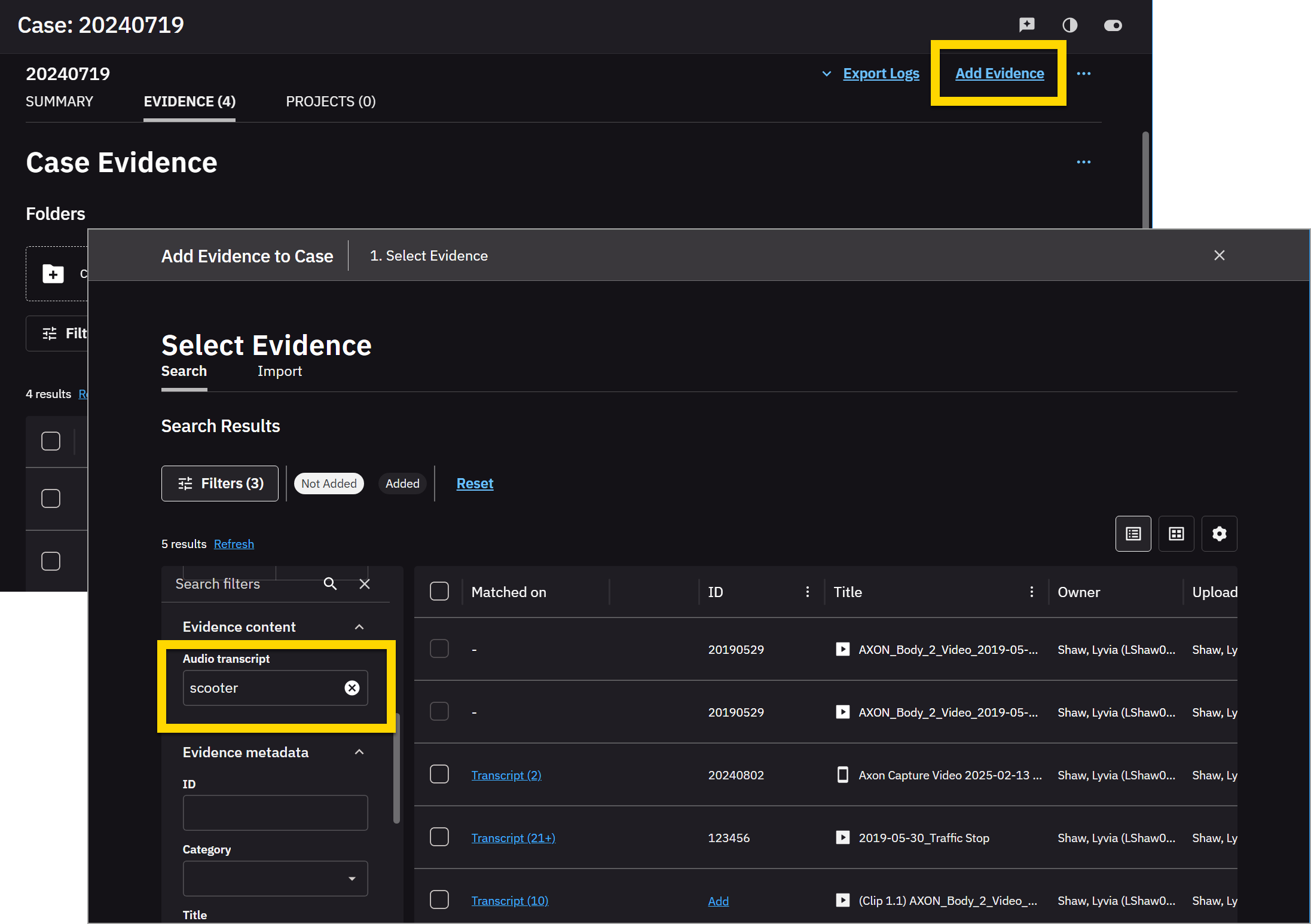1311x924 pixels.
Task: Collapse the Evidence metadata section
Action: (x=359, y=752)
